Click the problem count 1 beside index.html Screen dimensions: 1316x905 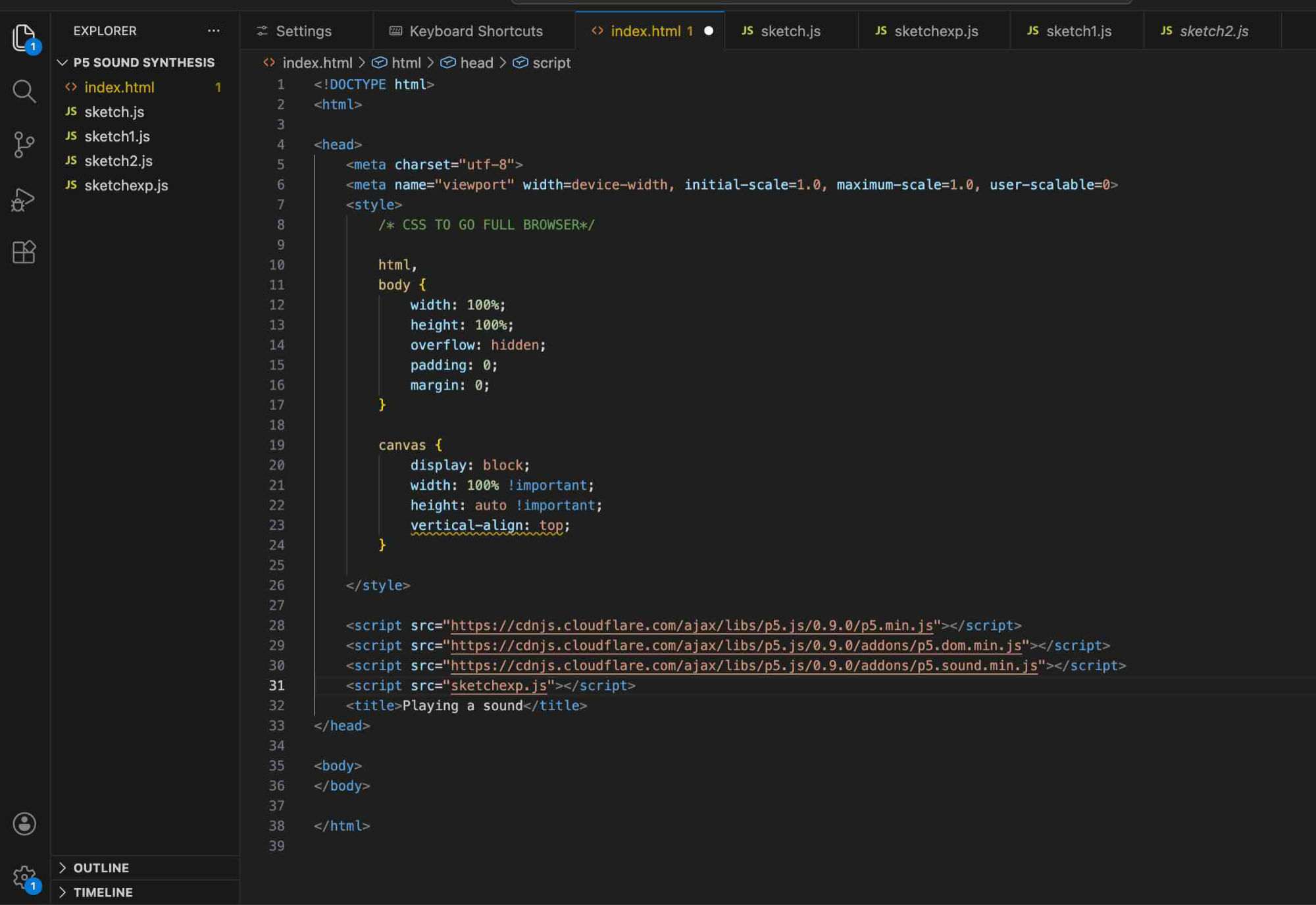pos(218,87)
